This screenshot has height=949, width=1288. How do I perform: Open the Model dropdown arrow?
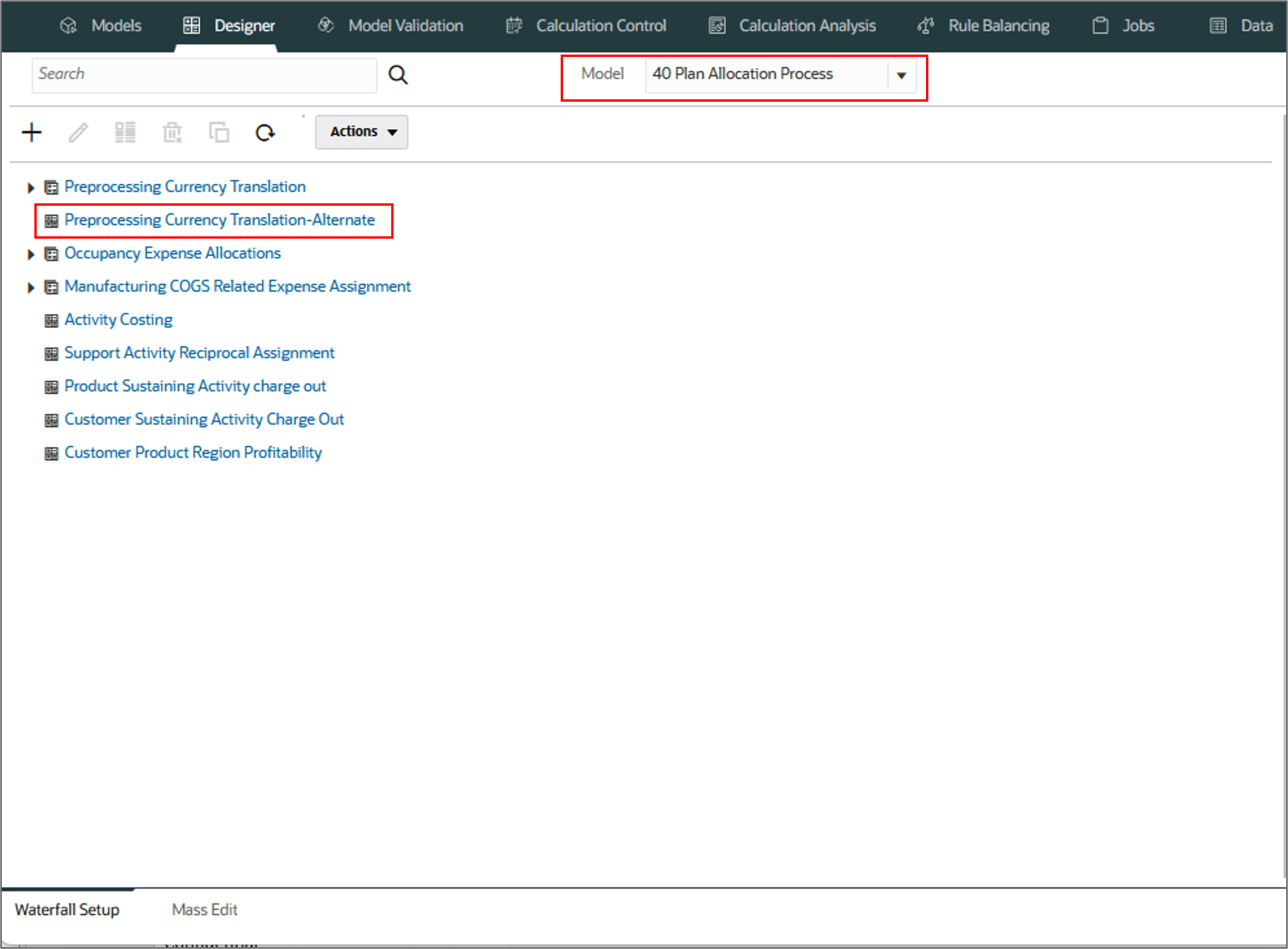point(901,75)
